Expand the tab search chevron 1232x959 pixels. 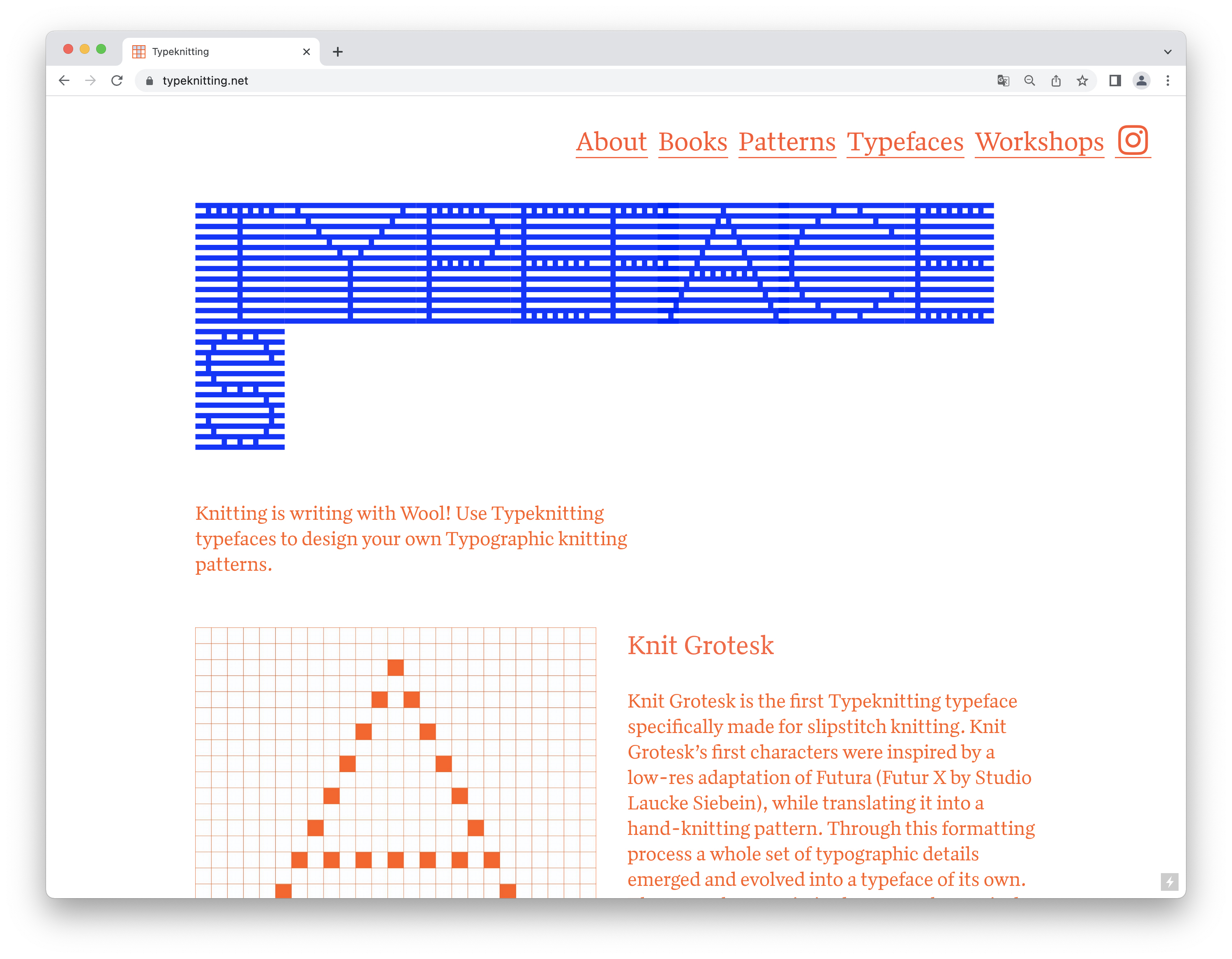1167,51
